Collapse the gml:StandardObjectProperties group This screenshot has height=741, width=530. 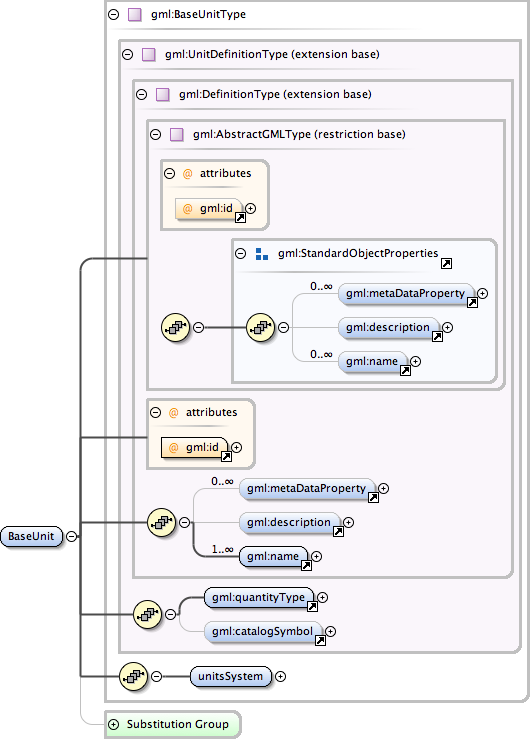[240, 254]
